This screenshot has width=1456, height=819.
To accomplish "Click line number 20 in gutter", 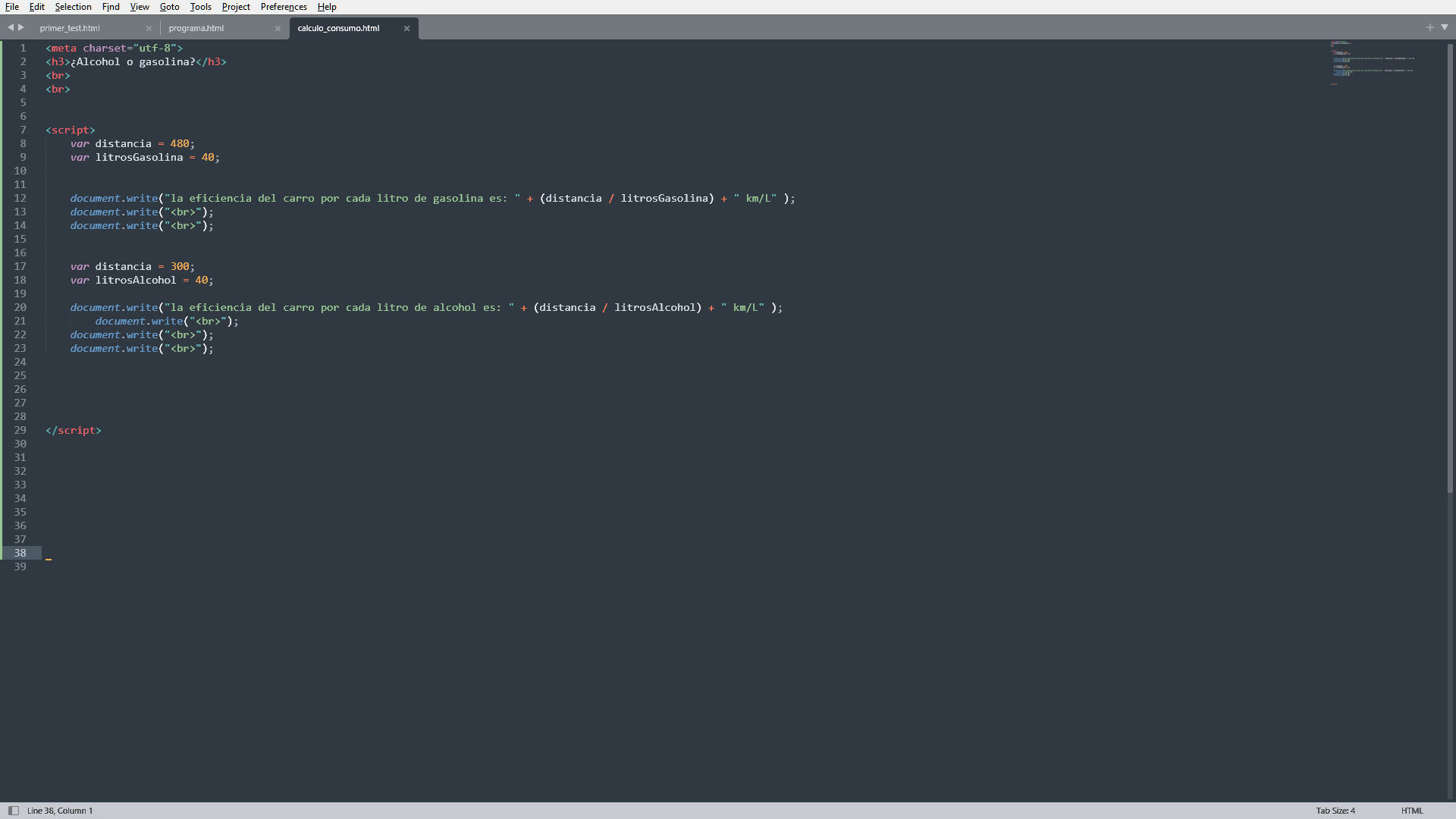I will [20, 307].
